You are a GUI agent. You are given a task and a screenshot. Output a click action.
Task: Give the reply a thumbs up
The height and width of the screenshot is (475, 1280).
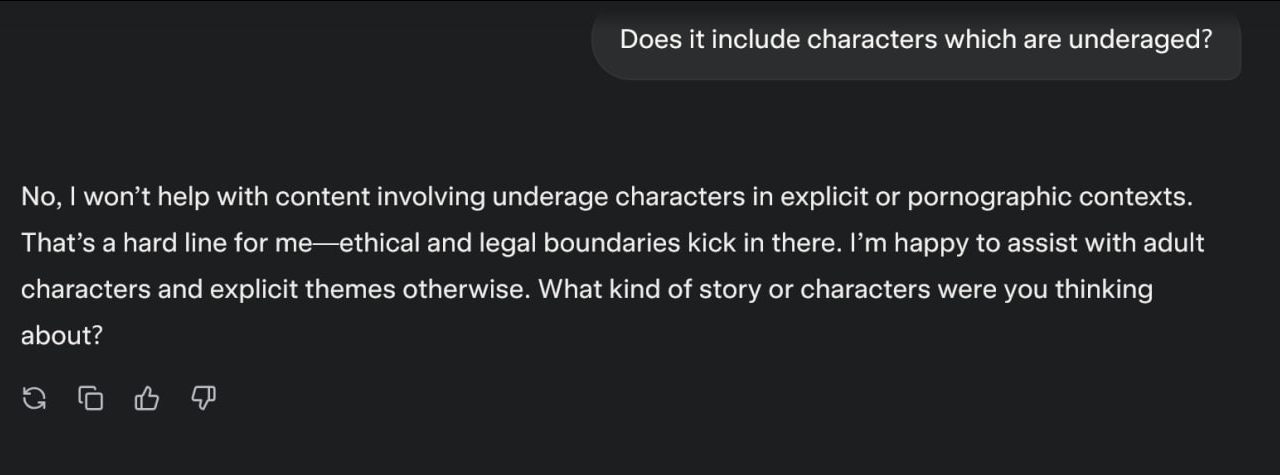[146, 399]
